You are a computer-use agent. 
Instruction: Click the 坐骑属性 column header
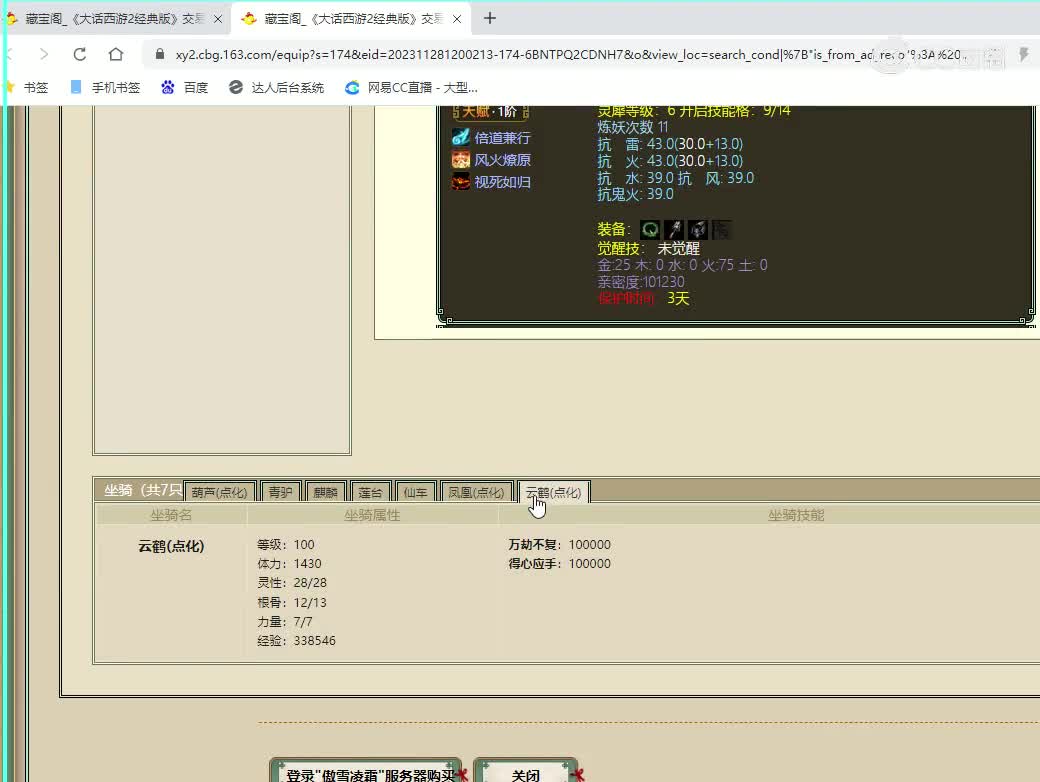coord(371,515)
